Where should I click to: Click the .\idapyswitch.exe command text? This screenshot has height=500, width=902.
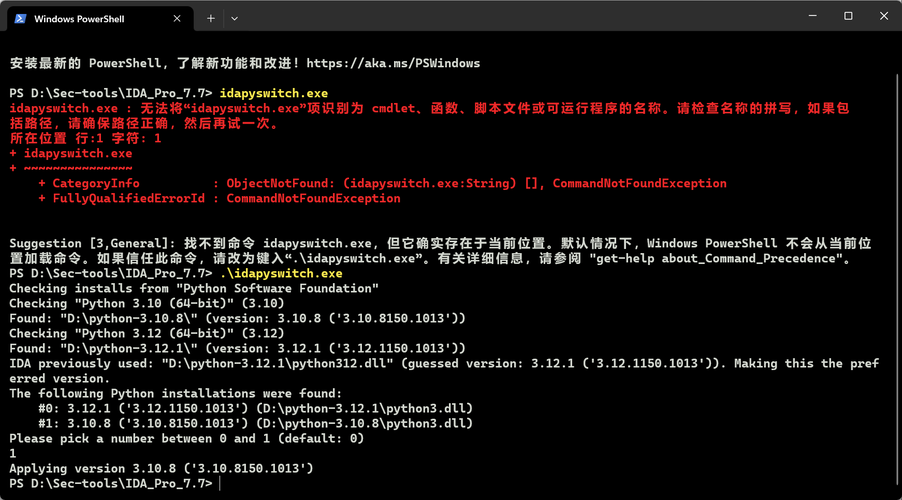(x=281, y=273)
